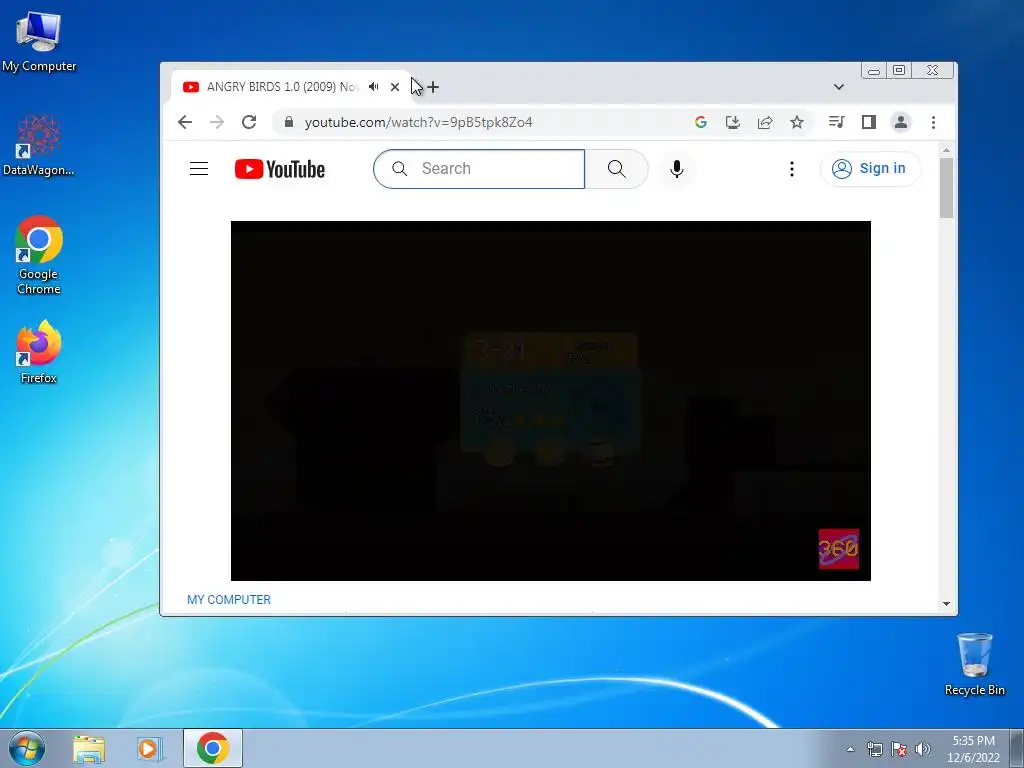Go to YouTube home via logo
This screenshot has height=768, width=1024.
tap(280, 169)
